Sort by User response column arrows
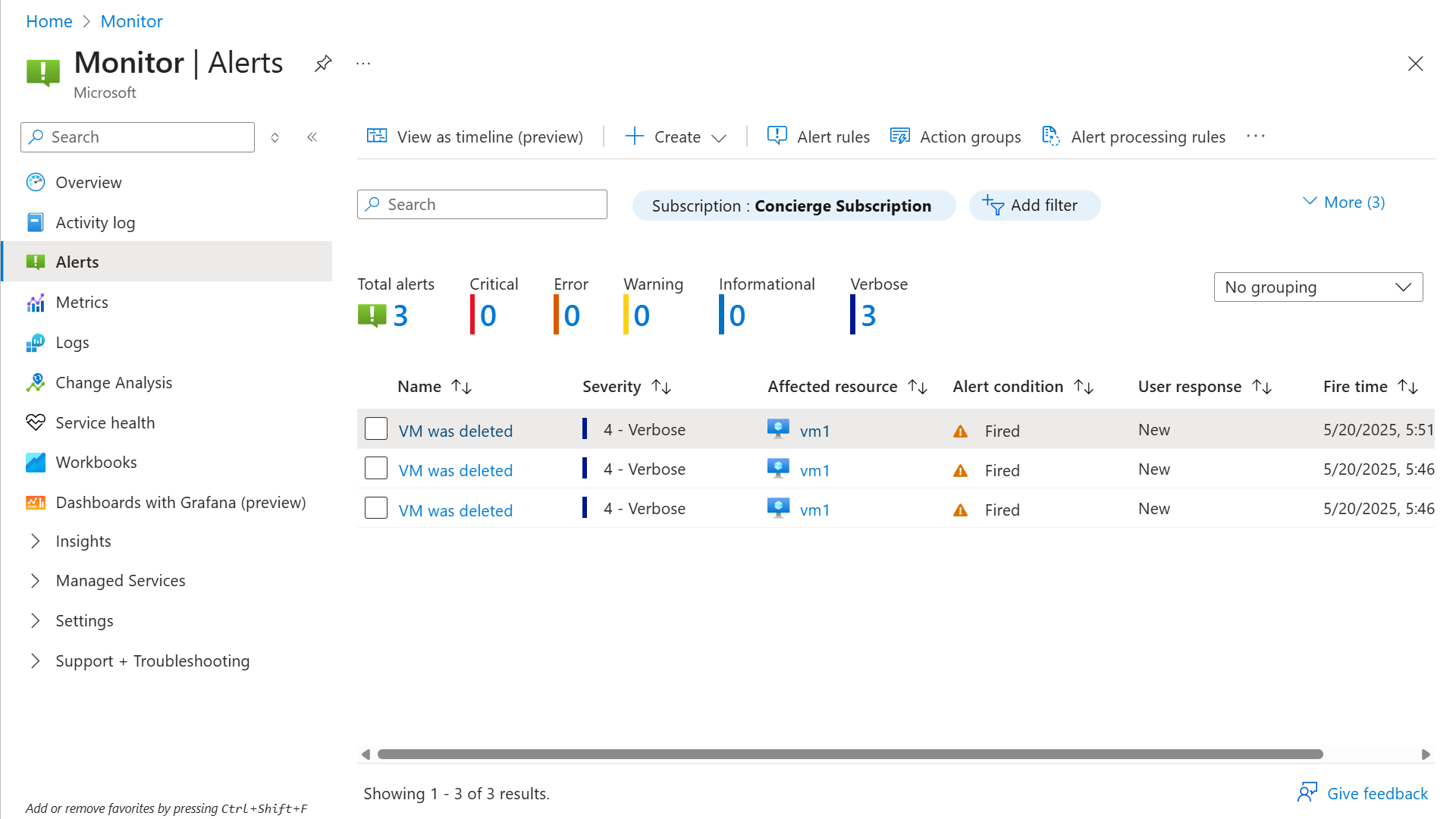Image resolution: width=1456 pixels, height=819 pixels. [x=1262, y=387]
